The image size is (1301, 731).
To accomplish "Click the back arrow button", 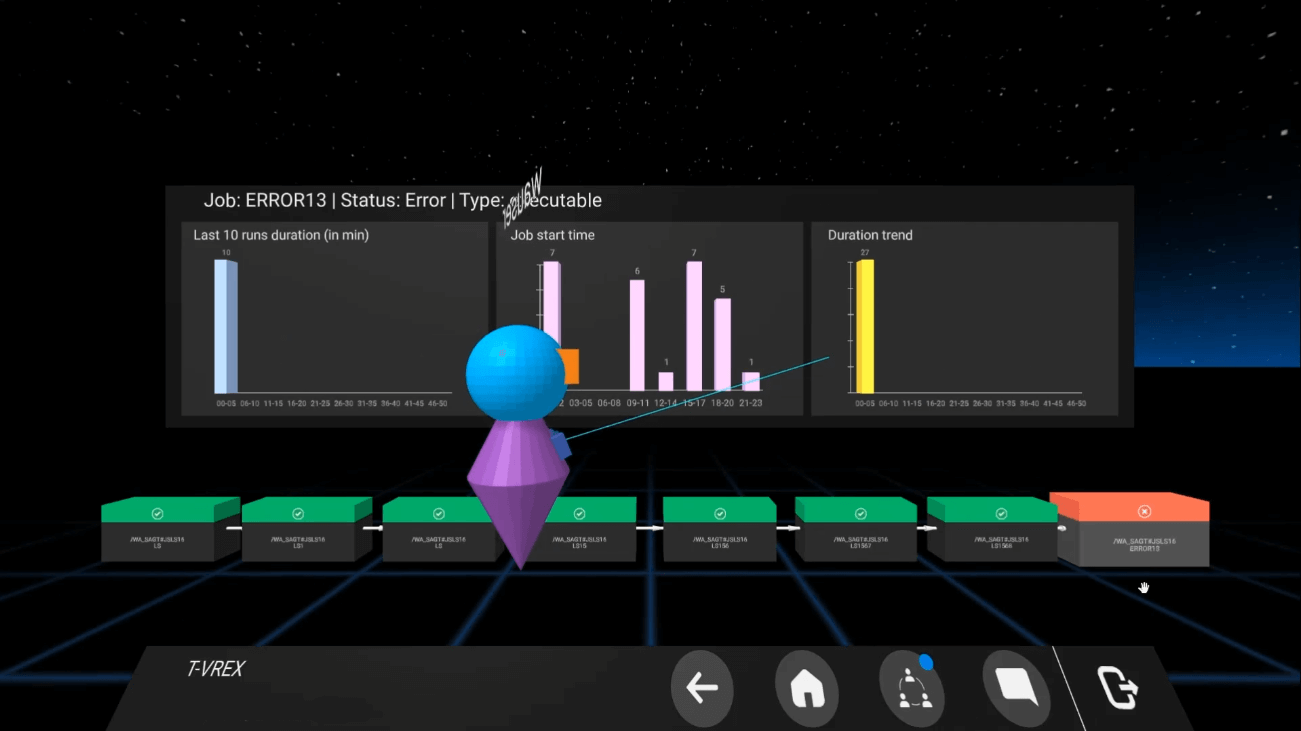I will 702,688.
